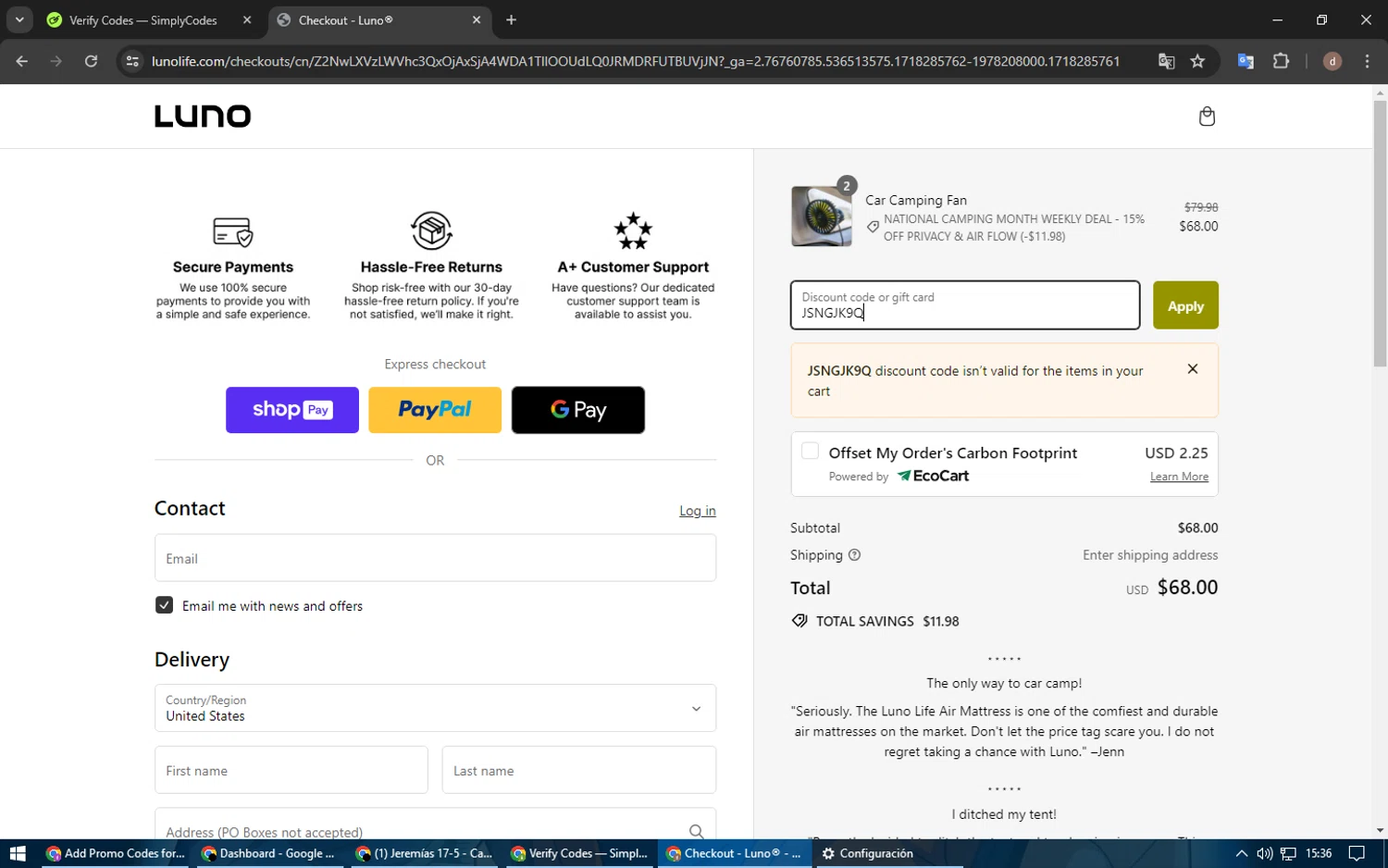View site information icon in address bar
Viewport: 1388px width, 868px height.
tap(132, 61)
